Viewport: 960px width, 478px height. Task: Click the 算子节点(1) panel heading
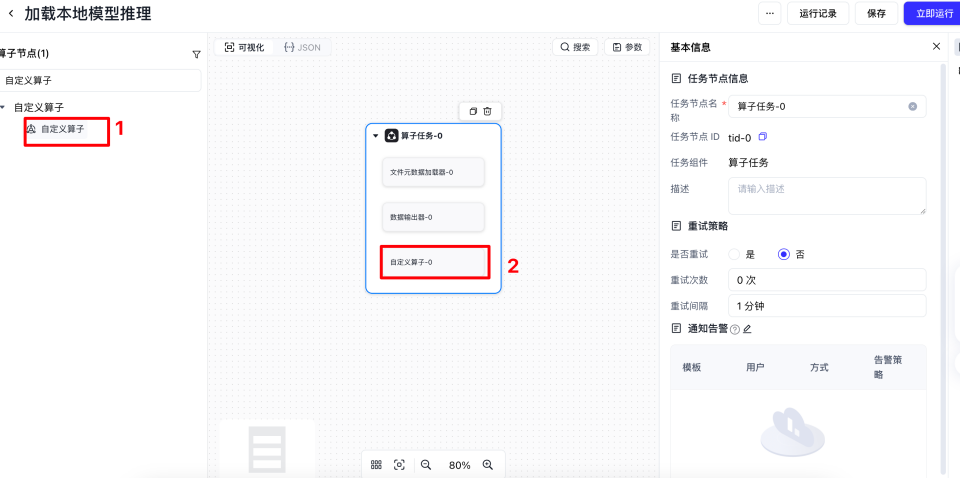24,54
